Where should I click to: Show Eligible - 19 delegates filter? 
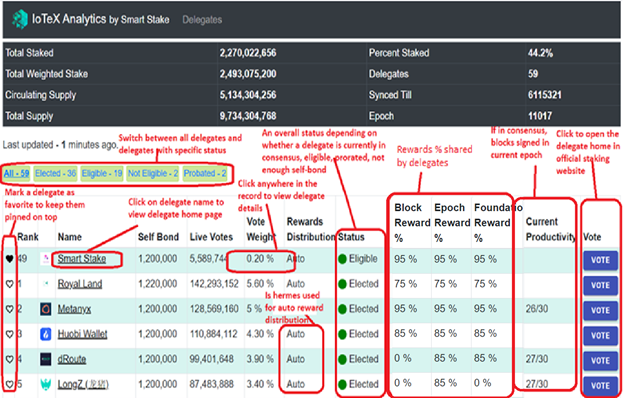point(102,174)
